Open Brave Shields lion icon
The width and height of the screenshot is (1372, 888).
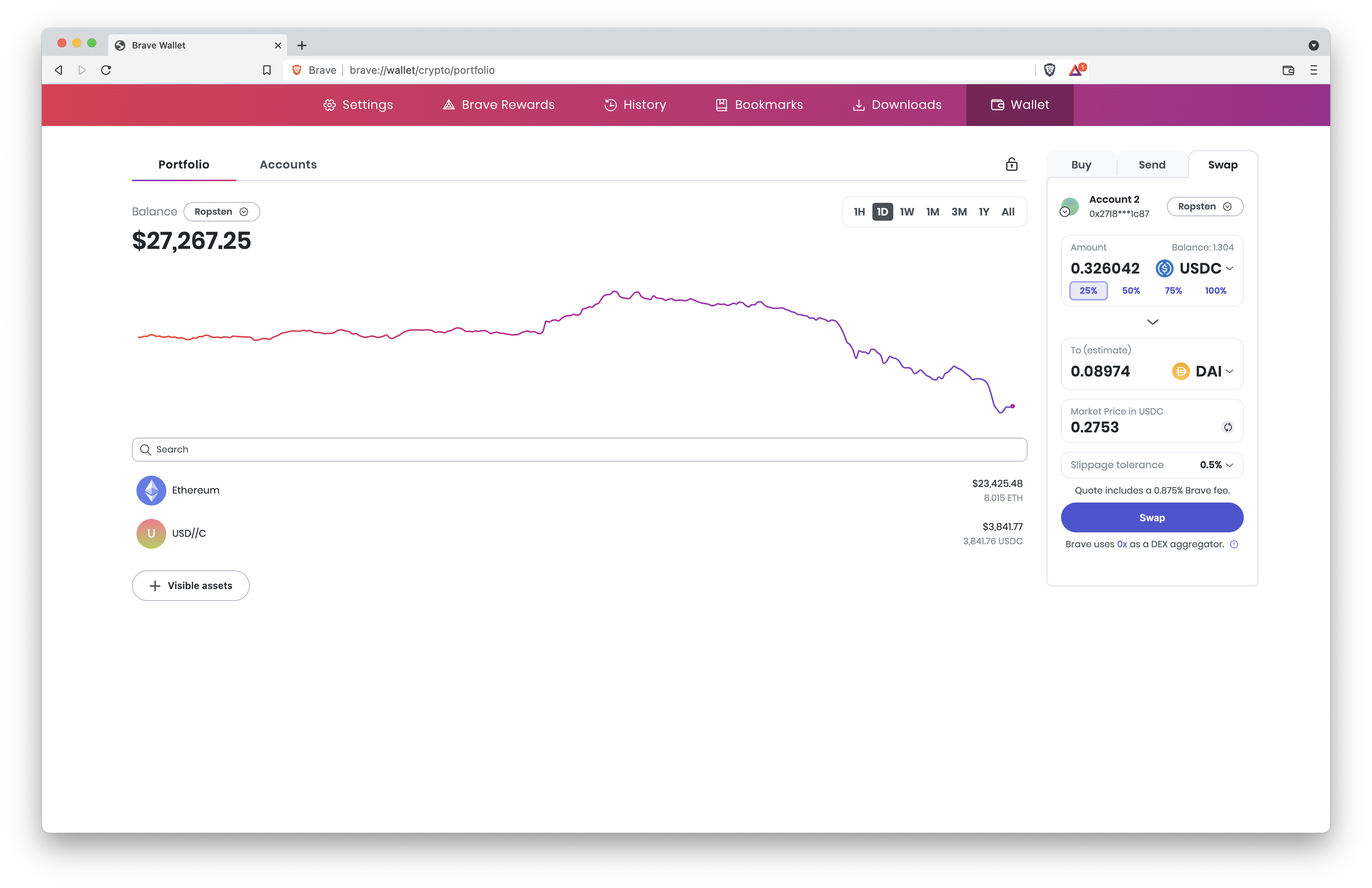click(1050, 70)
